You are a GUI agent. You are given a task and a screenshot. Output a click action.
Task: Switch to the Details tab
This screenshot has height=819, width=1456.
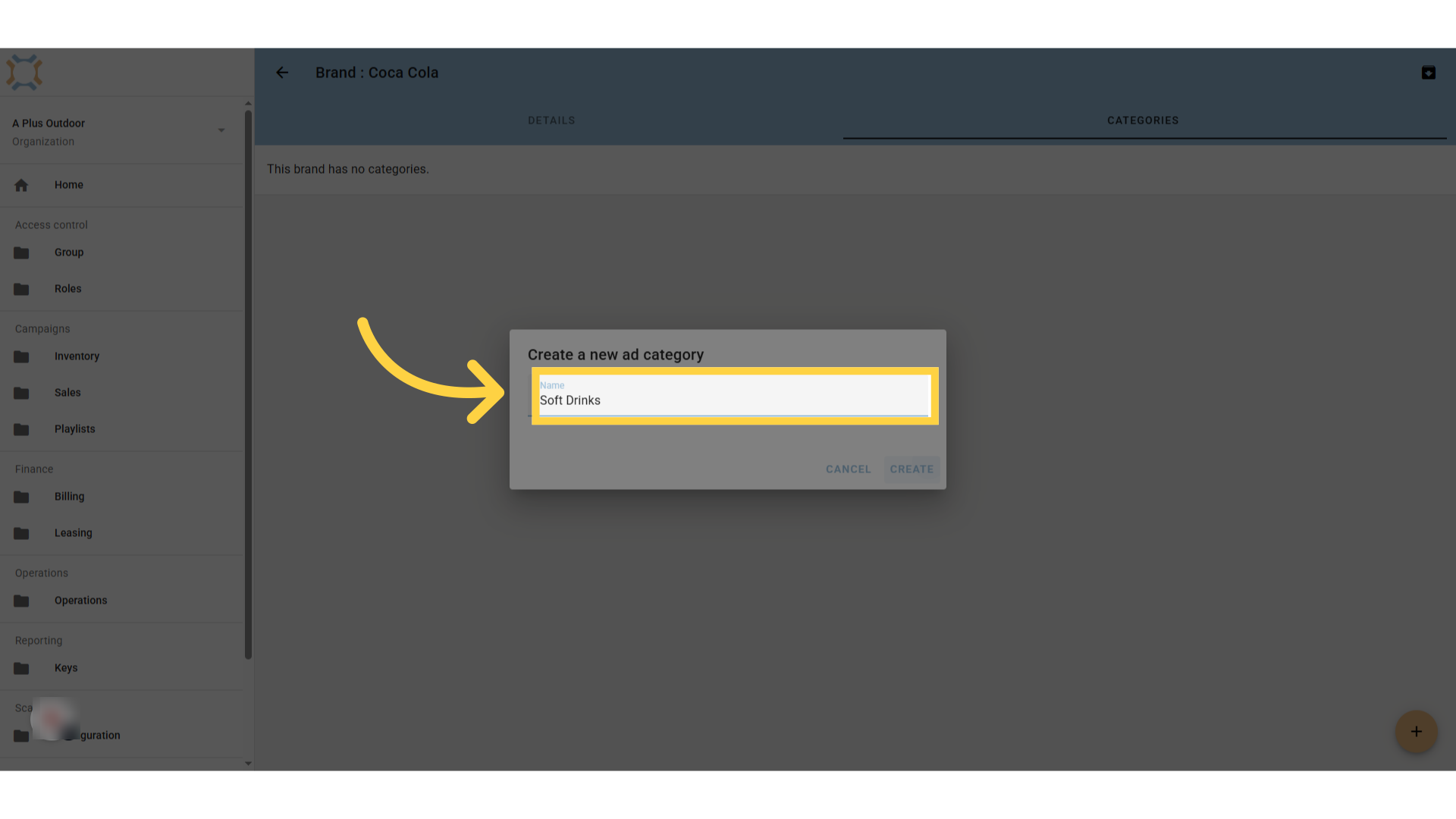point(551,121)
